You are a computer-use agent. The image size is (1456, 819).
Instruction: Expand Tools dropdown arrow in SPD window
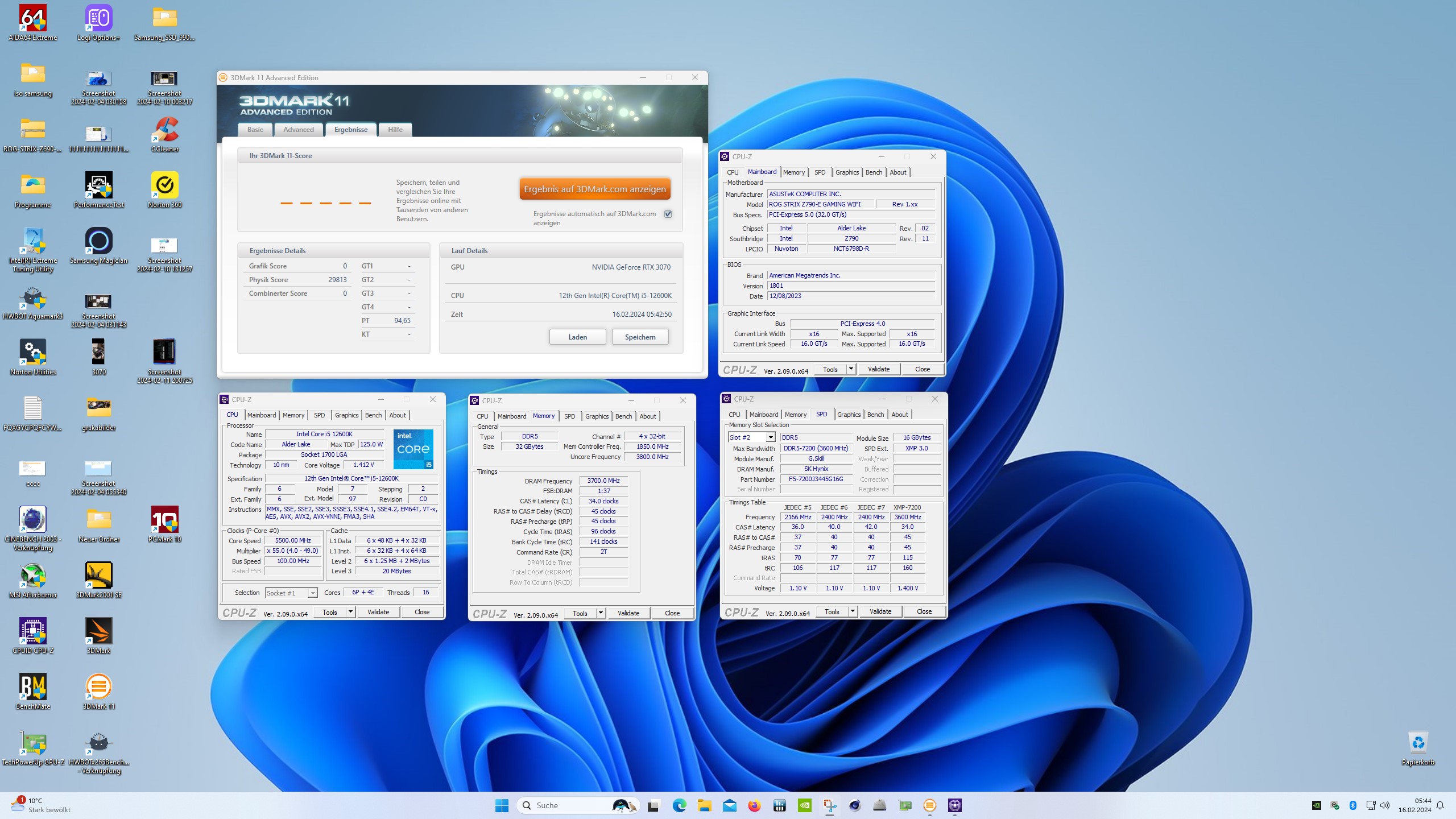[853, 611]
